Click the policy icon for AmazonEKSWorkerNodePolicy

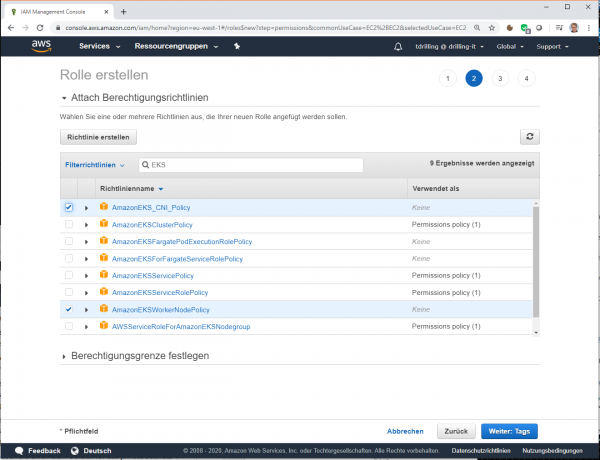coord(104,308)
